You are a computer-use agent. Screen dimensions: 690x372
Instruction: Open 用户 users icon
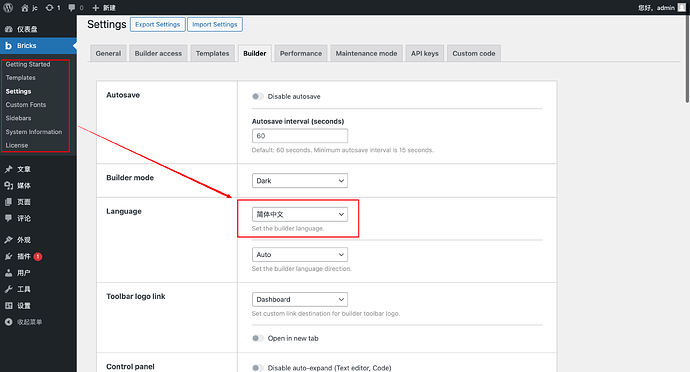pyautogui.click(x=8, y=273)
